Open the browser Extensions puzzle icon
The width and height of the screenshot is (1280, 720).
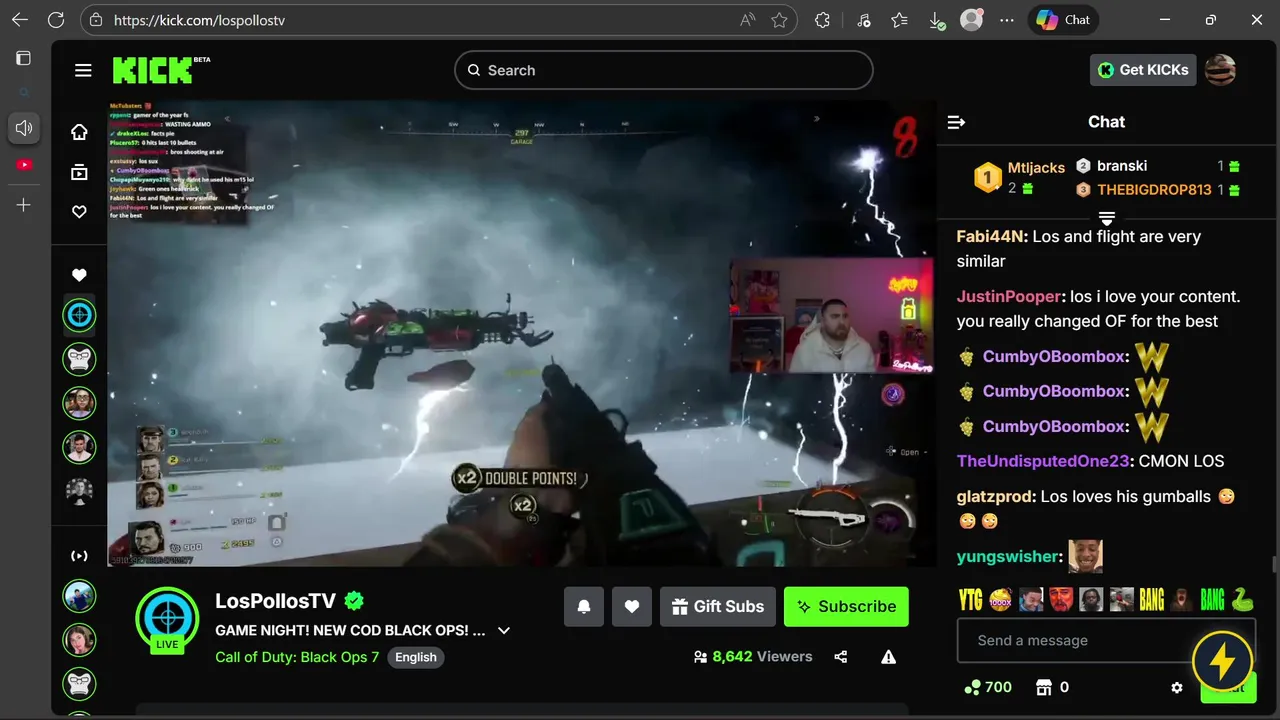822,20
